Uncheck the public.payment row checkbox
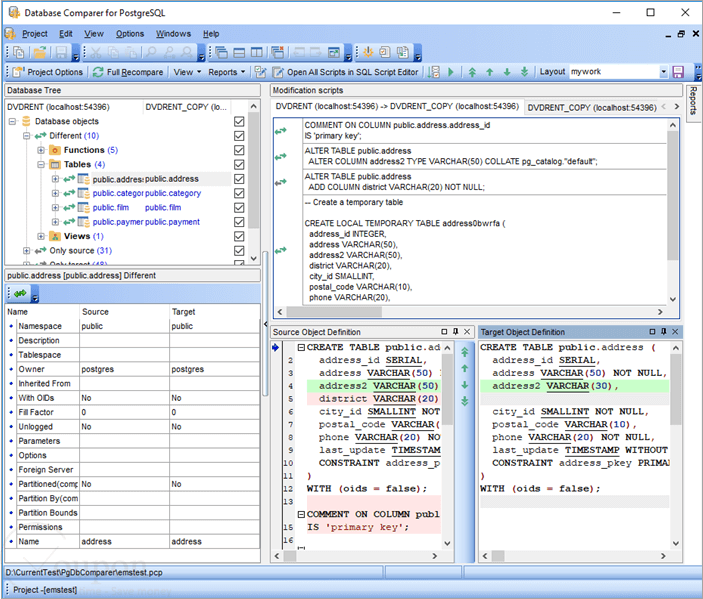 tap(239, 222)
